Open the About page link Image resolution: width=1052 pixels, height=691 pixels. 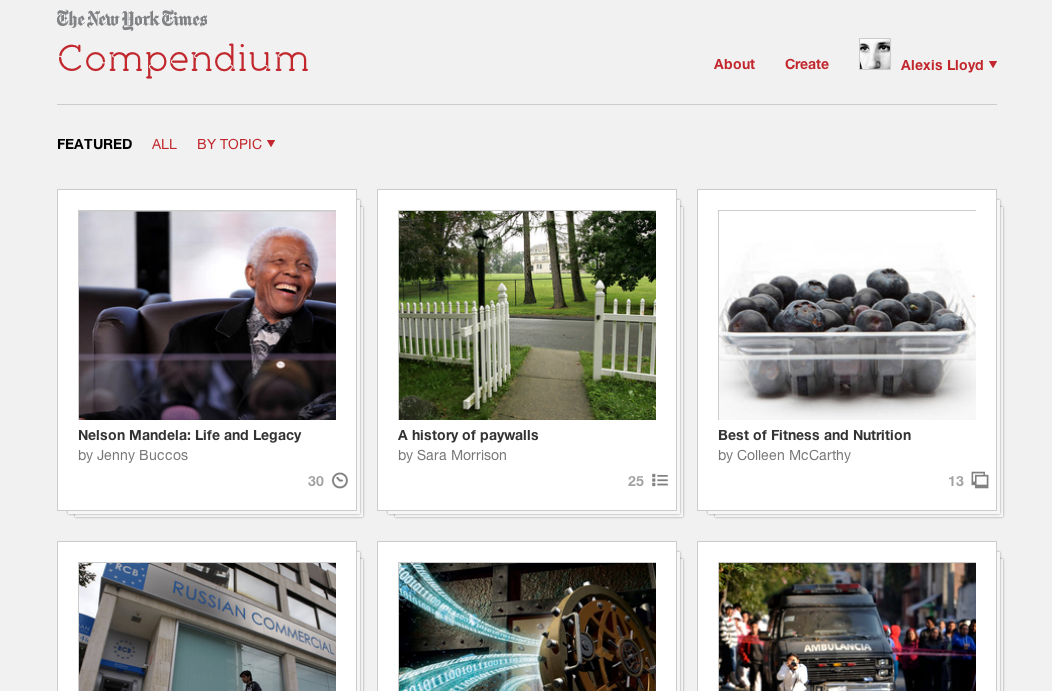click(x=734, y=64)
